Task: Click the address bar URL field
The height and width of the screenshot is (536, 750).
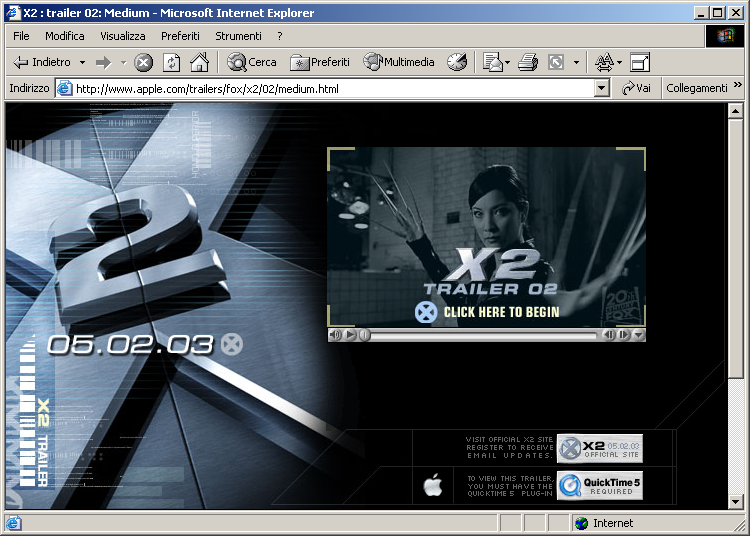Action: click(x=333, y=88)
